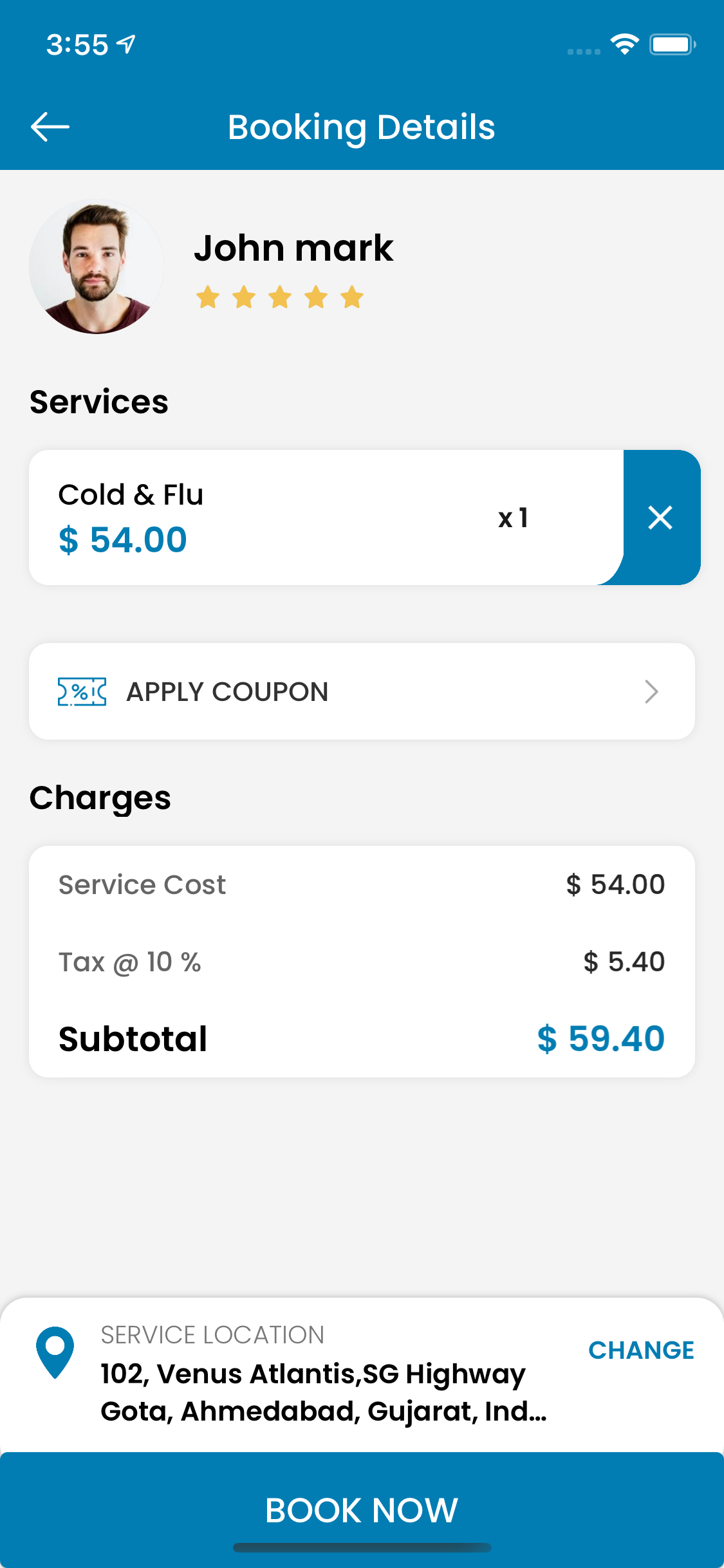Tap the coupon ticket icon
Image resolution: width=724 pixels, height=1568 pixels.
[82, 692]
